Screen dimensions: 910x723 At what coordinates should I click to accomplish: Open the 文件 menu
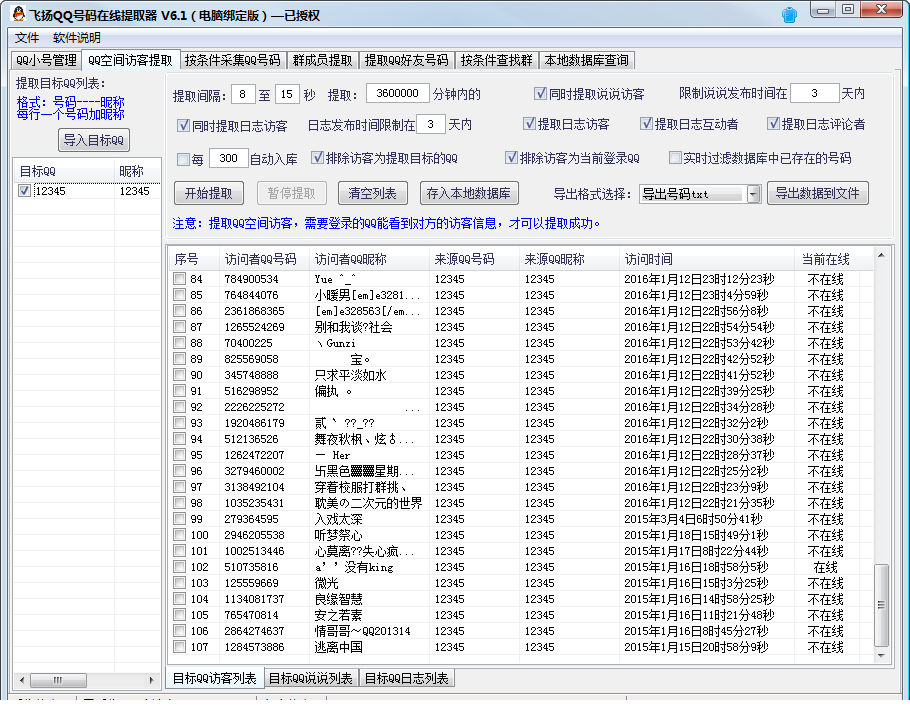point(27,38)
